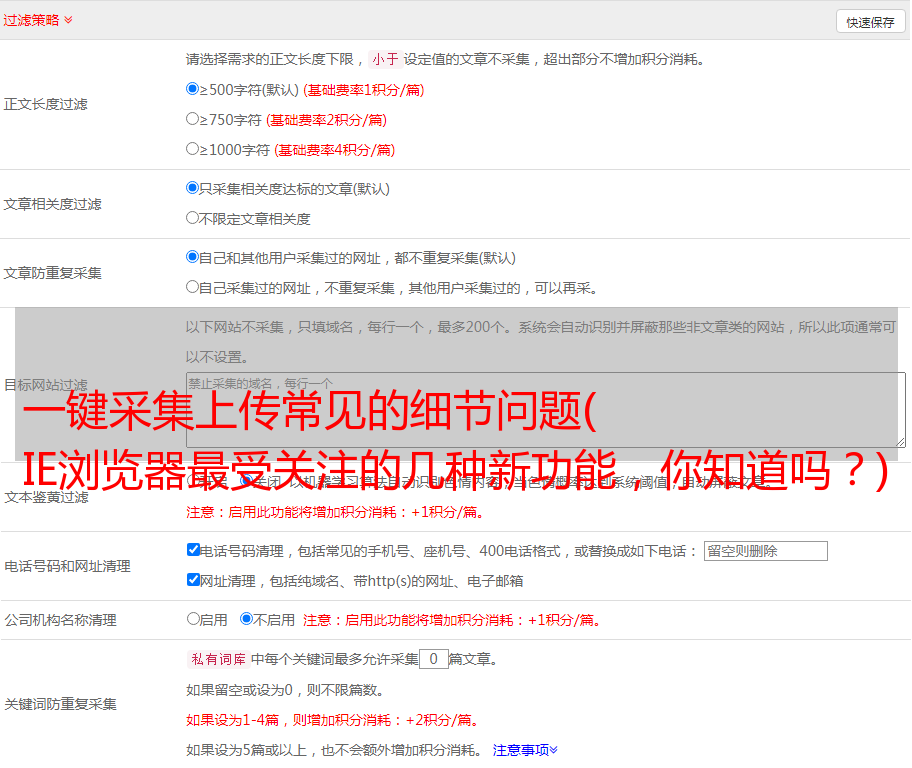
Task: Click the 如果设为5篇或以上 sentence
Action: click(334, 750)
